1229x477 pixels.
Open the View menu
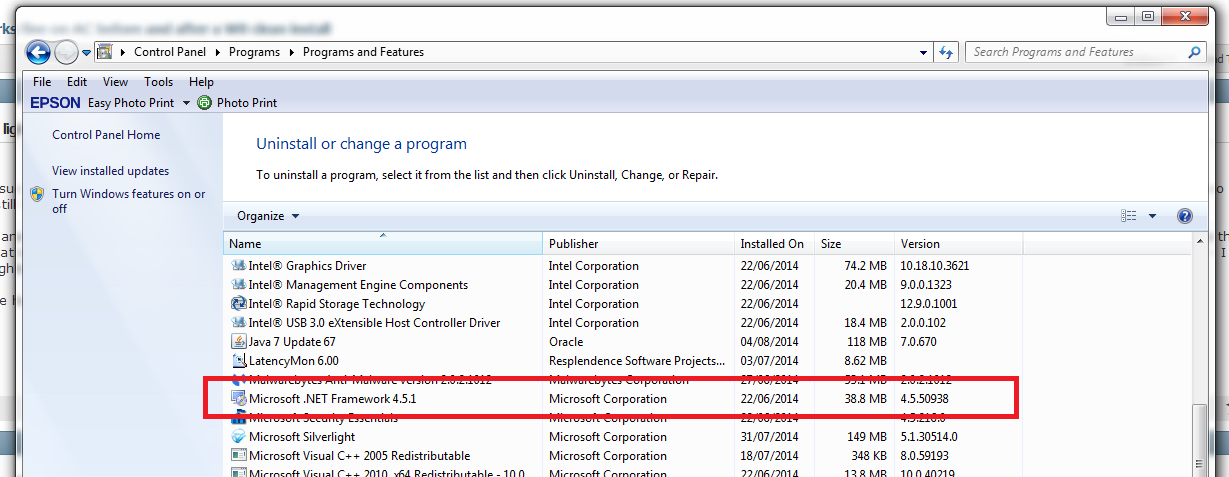click(x=115, y=82)
